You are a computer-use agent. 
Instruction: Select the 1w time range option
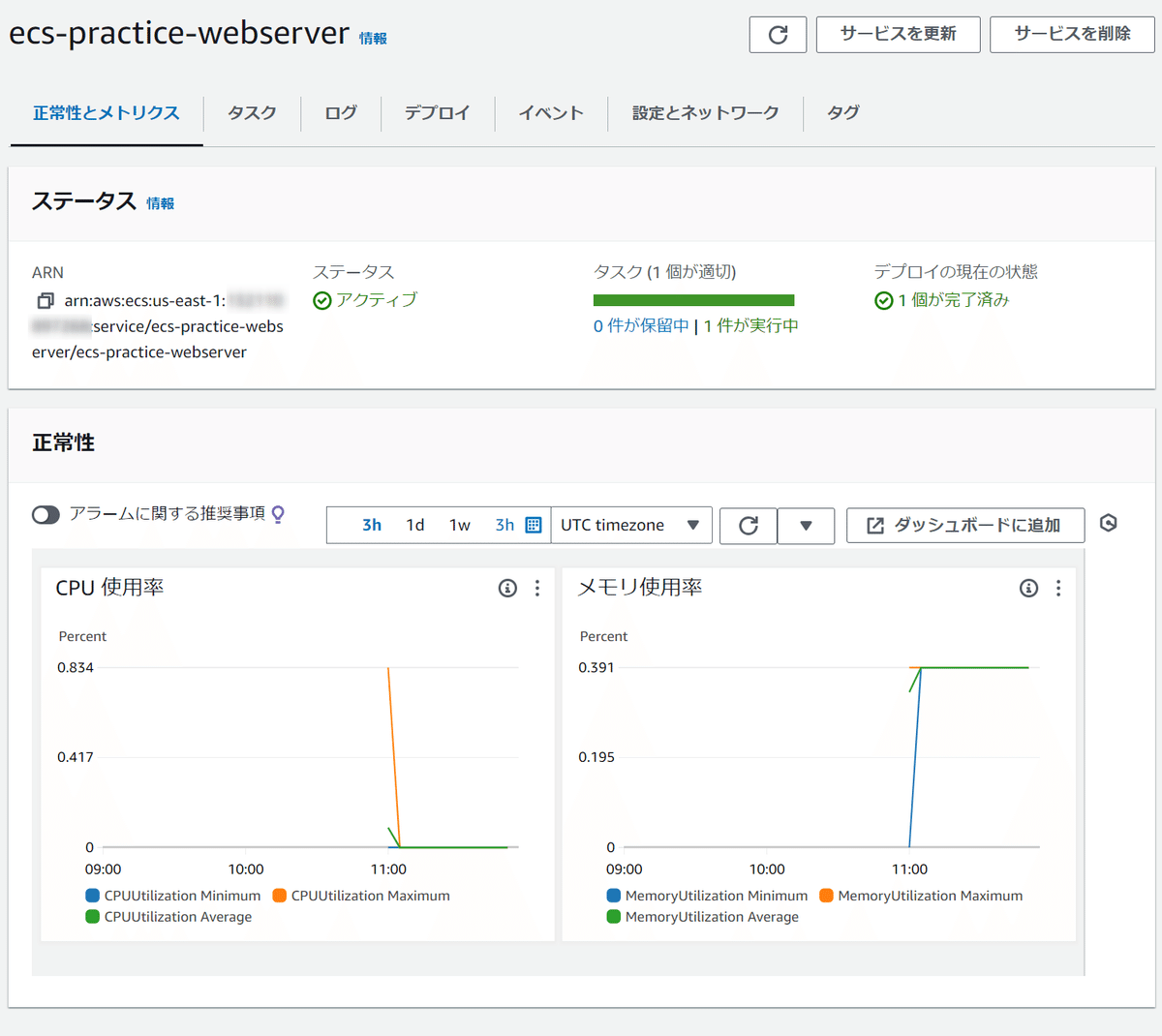click(459, 525)
